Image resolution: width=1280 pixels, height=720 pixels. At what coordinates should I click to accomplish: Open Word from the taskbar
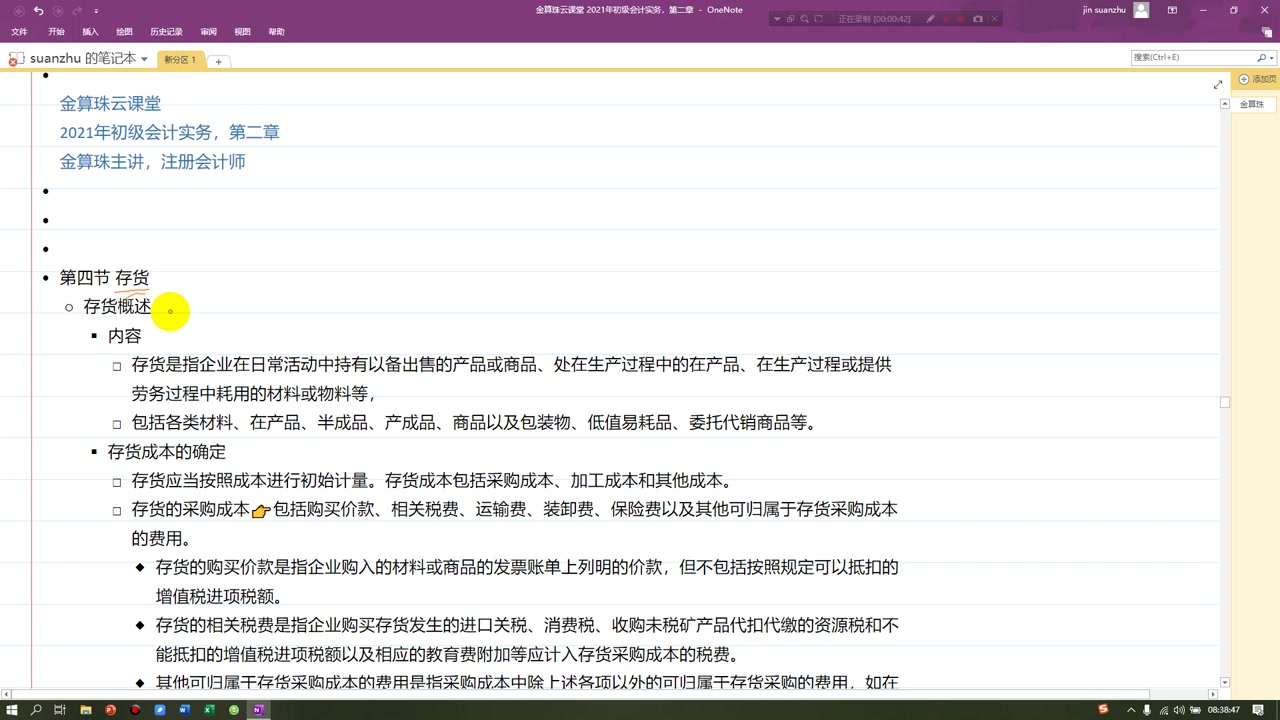(184, 710)
